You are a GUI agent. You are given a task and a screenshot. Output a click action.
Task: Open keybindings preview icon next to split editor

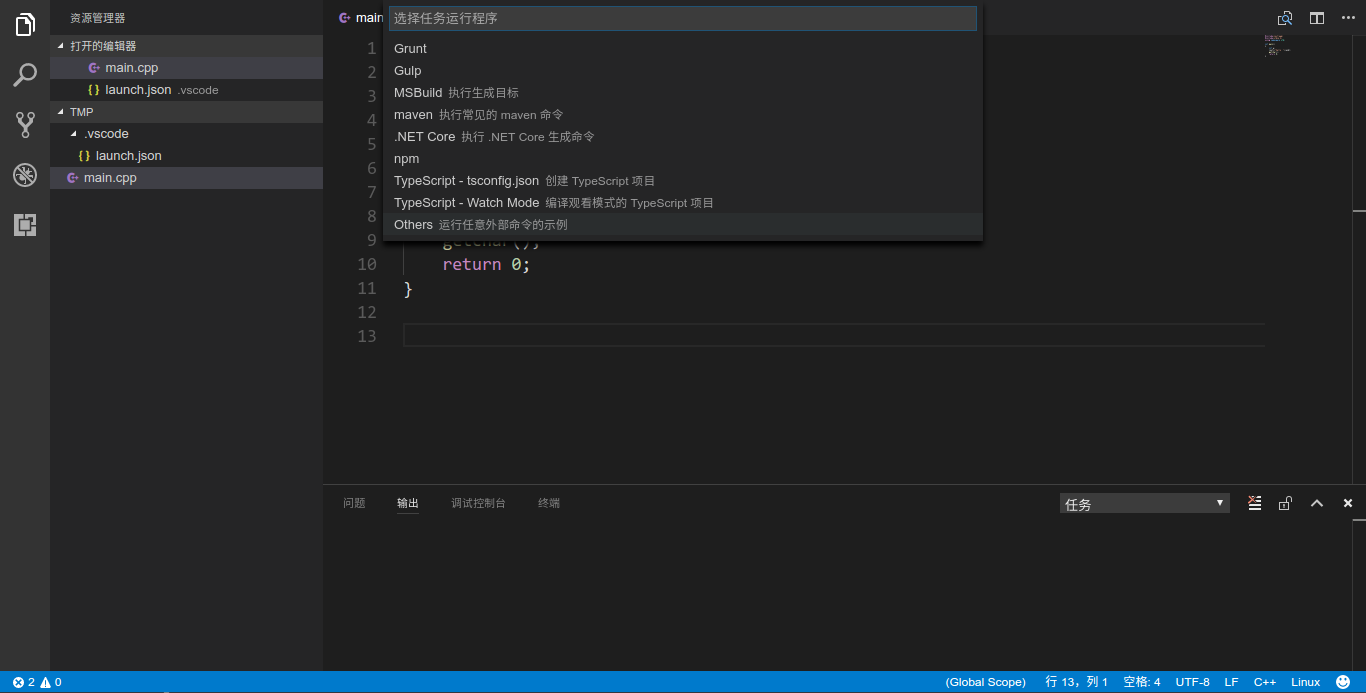[x=1285, y=17]
